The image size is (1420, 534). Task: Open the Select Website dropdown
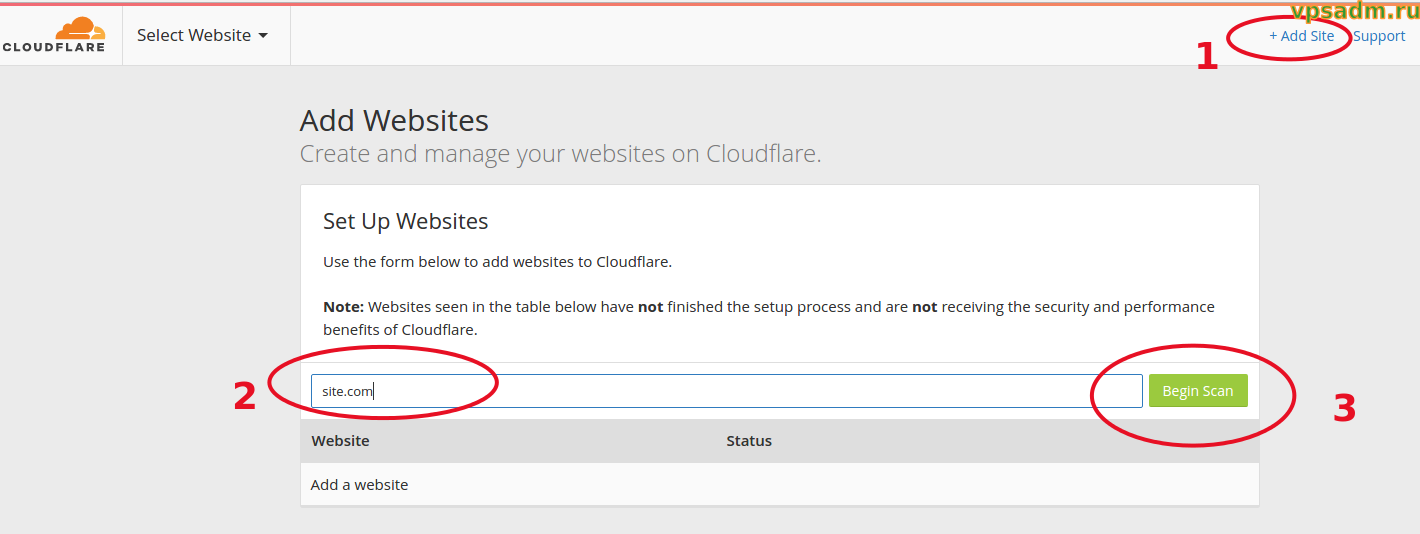pos(202,35)
